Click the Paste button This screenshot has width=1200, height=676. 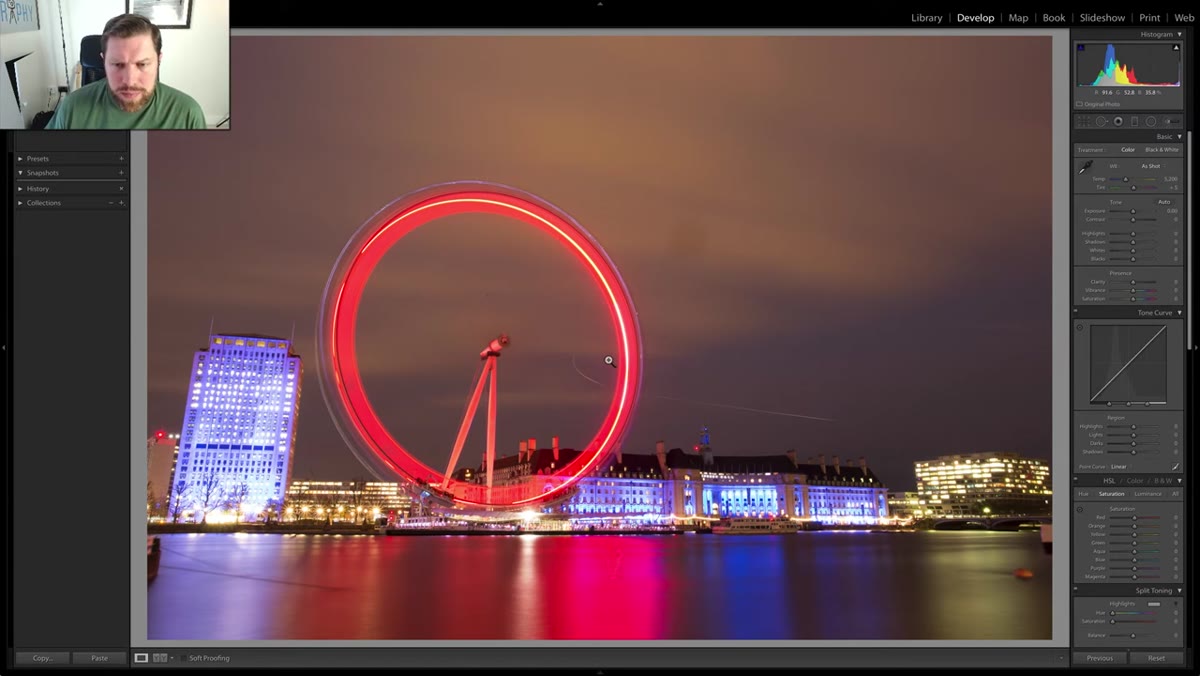[99, 658]
